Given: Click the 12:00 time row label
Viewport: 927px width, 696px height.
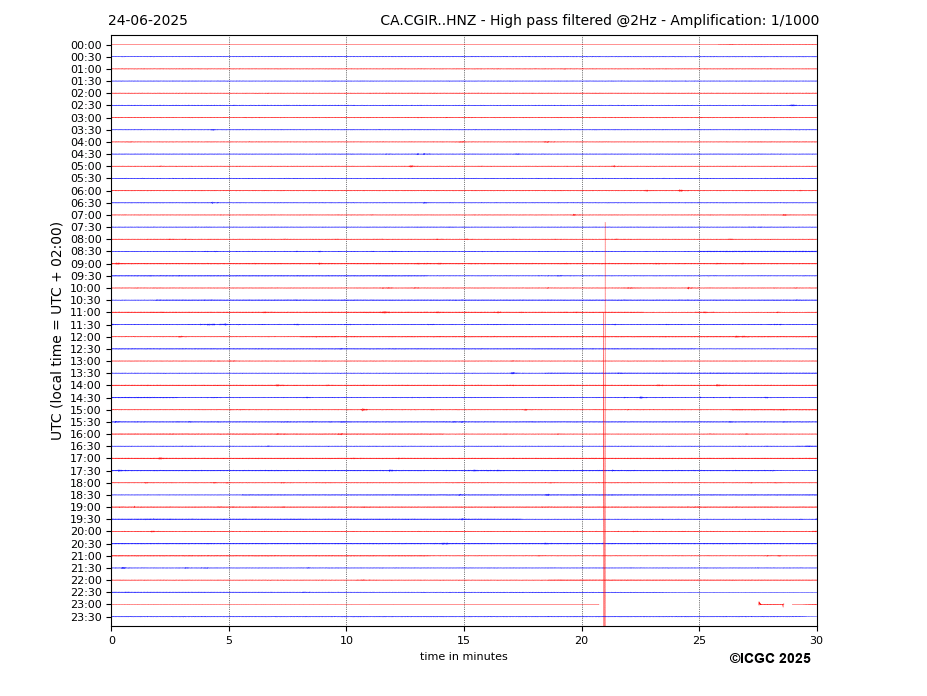Looking at the screenshot, I should click(x=86, y=337).
